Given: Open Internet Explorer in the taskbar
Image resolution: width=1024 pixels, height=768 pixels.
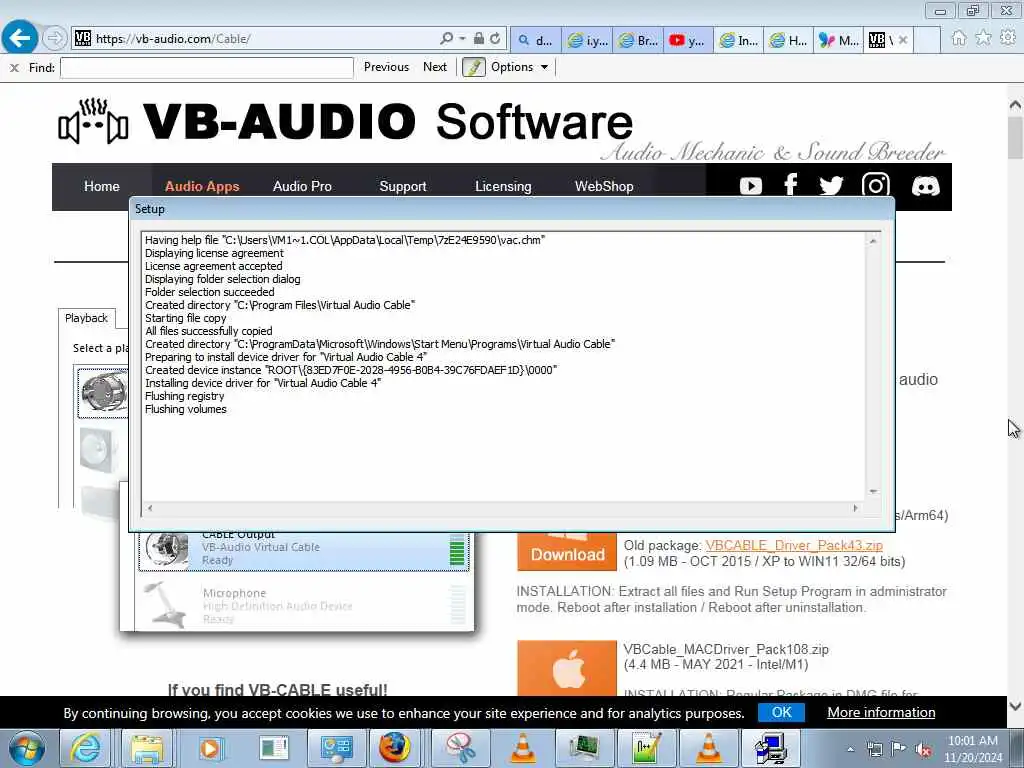Looking at the screenshot, I should coord(85,748).
